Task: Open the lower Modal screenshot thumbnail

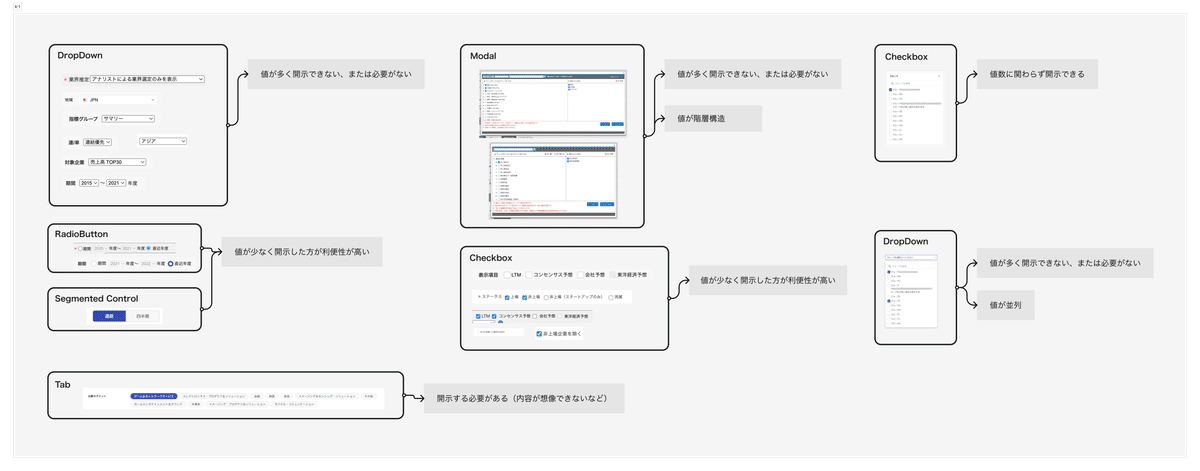Action: tap(554, 180)
